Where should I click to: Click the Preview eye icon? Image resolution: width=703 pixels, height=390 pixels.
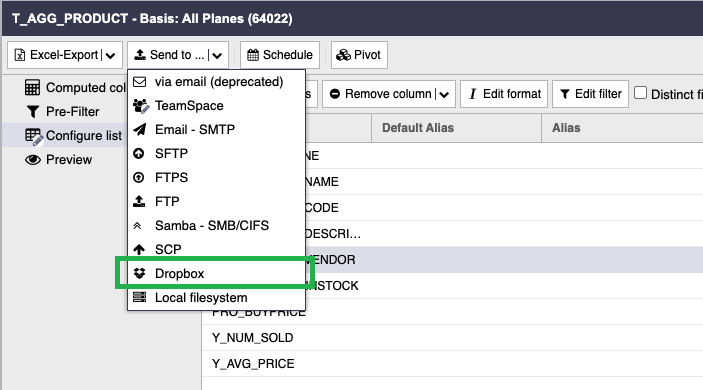(x=33, y=160)
